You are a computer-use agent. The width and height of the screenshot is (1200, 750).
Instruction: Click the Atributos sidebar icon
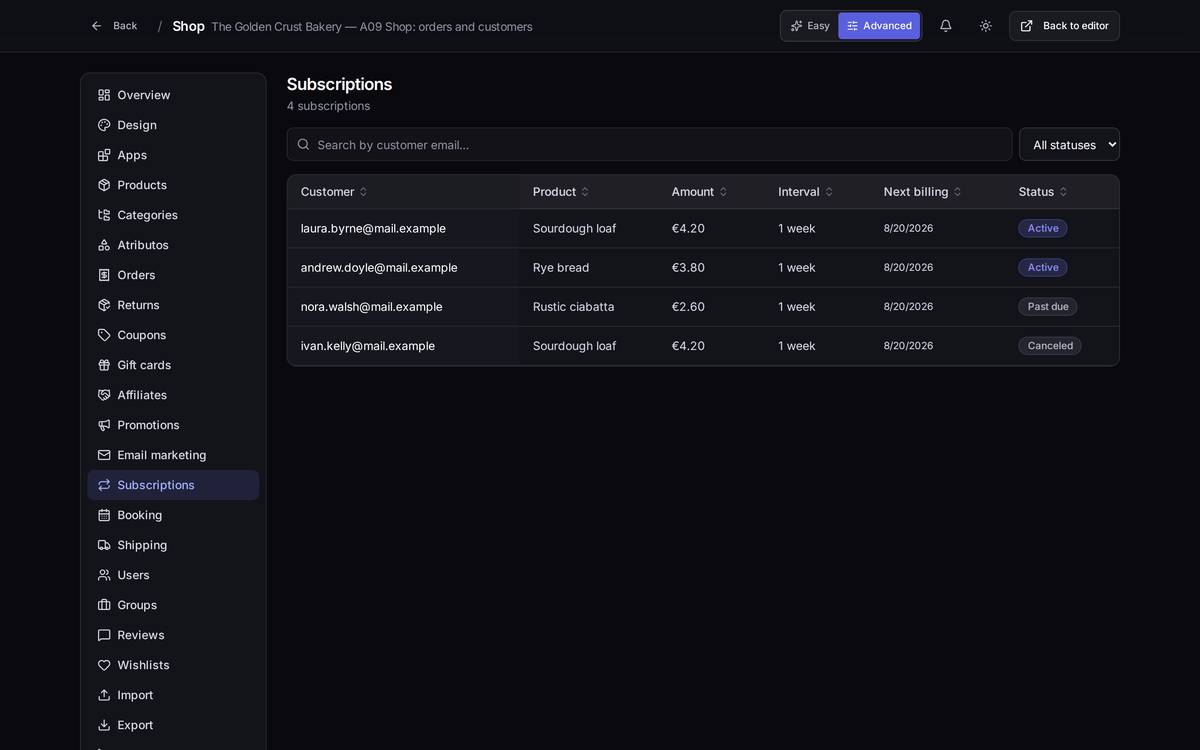(104, 245)
